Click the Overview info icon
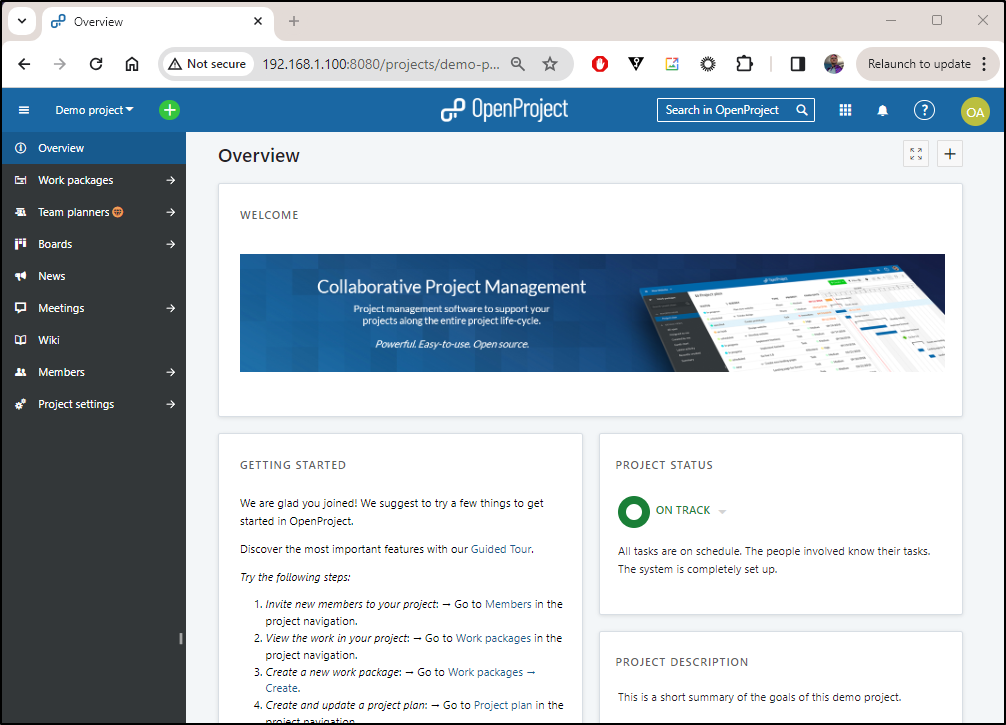 pos(21,148)
